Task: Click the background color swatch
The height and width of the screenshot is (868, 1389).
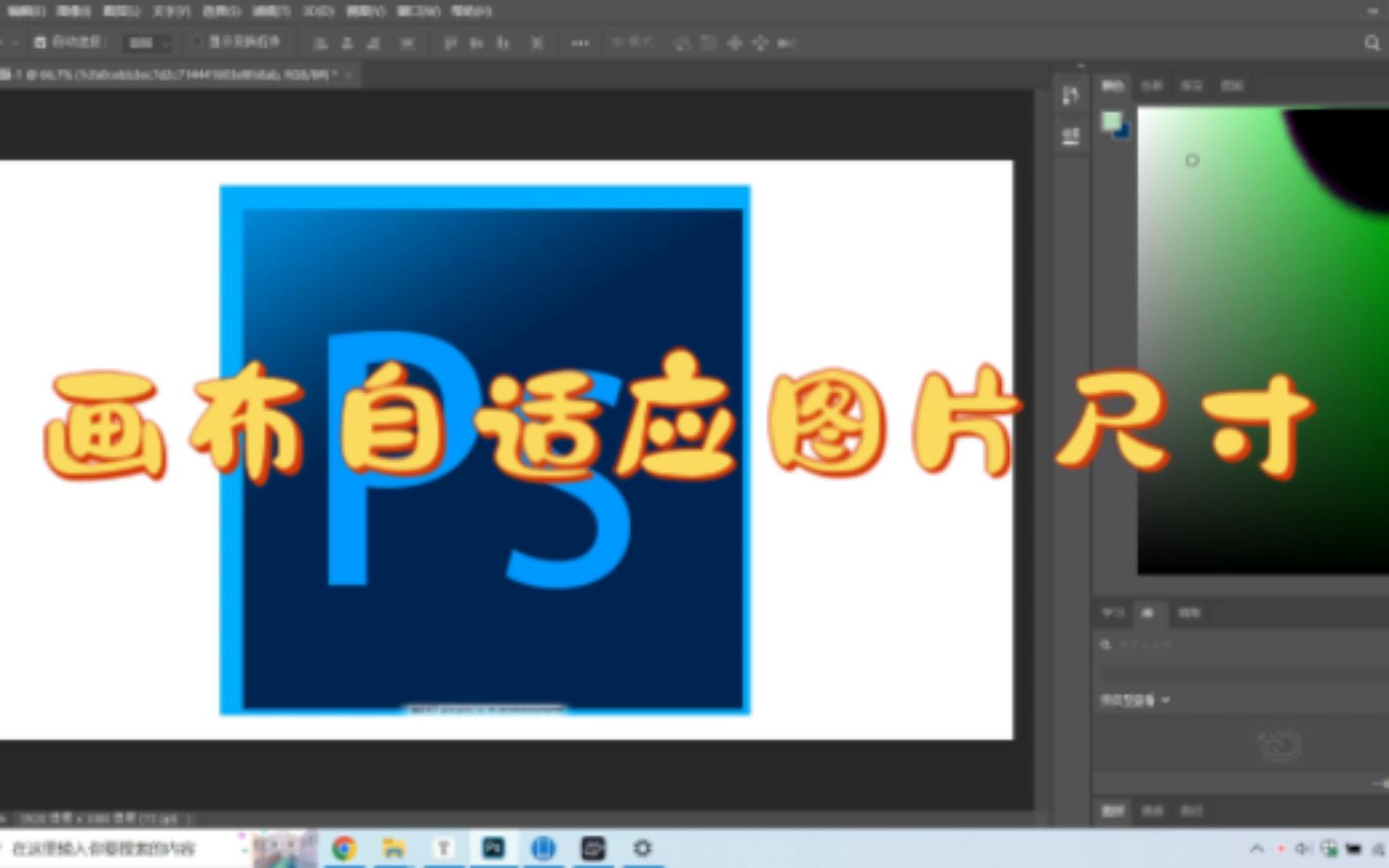Action: (1124, 133)
